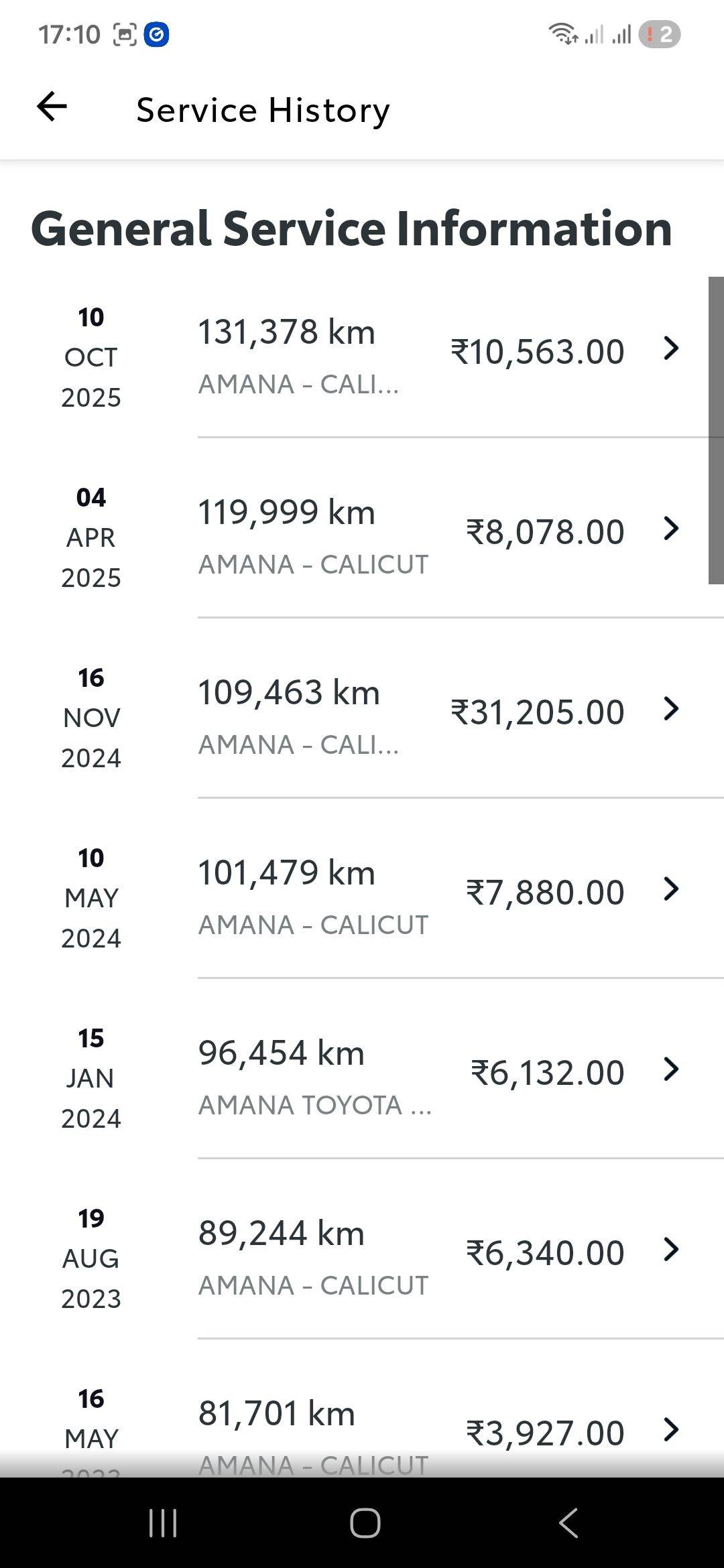724x1568 pixels.
Task: Expand the 16 Nov 2024 service chevron
Action: click(671, 709)
